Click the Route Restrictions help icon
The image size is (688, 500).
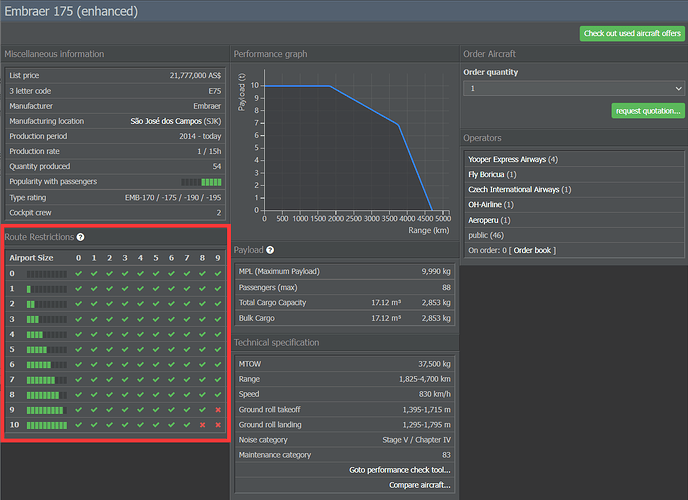point(80,237)
